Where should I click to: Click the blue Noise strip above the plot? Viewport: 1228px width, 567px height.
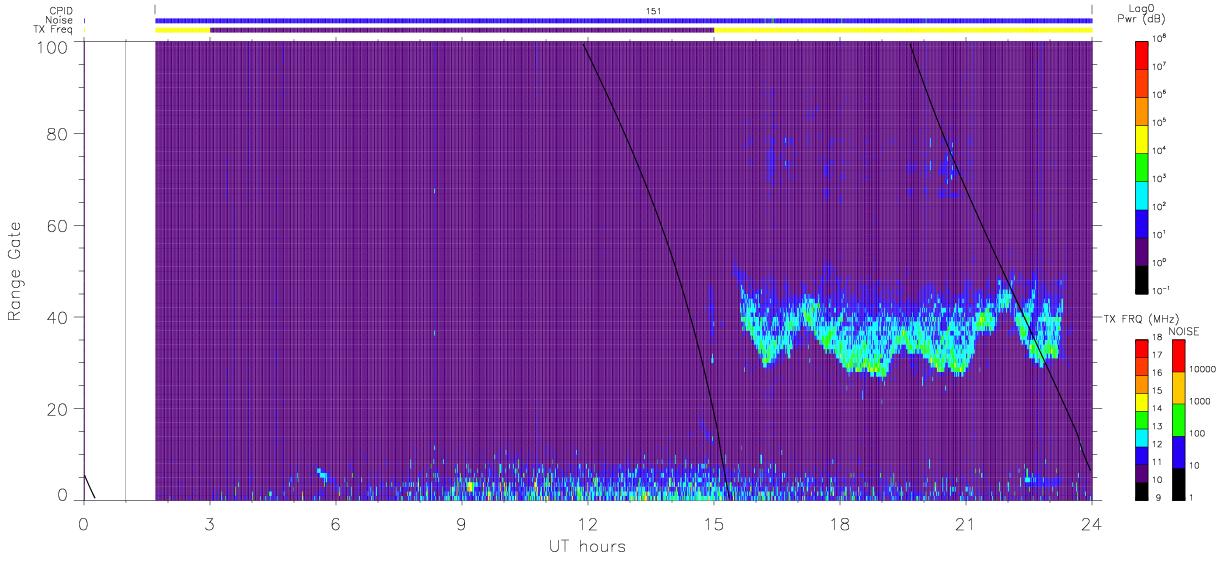(623, 20)
